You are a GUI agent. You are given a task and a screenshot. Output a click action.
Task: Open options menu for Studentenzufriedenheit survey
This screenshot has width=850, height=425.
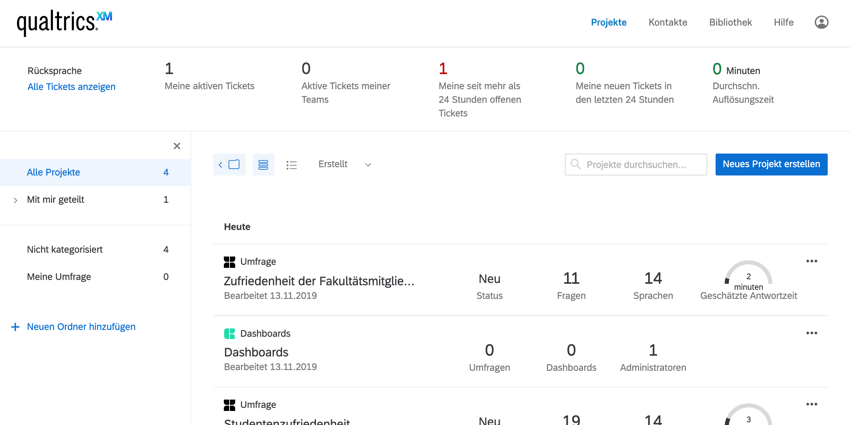812,404
